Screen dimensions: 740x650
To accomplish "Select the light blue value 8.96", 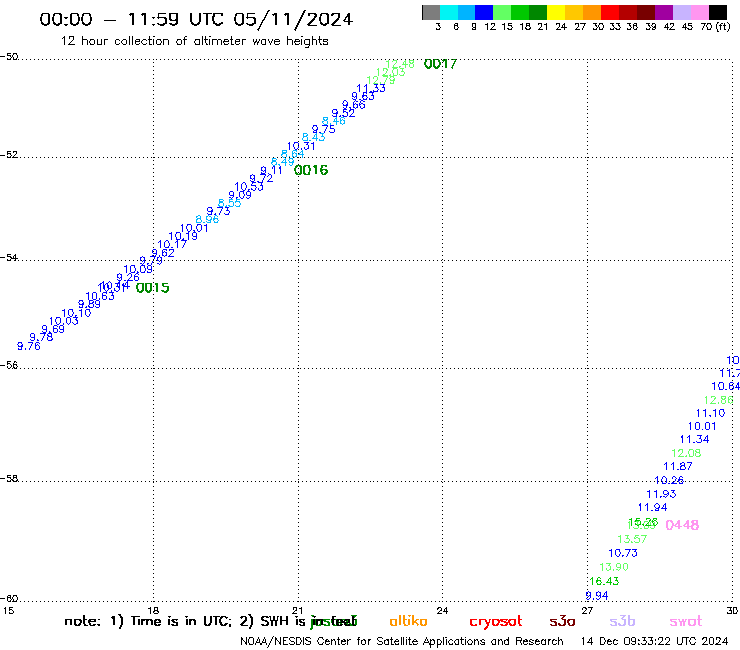I will pyautogui.click(x=207, y=219).
